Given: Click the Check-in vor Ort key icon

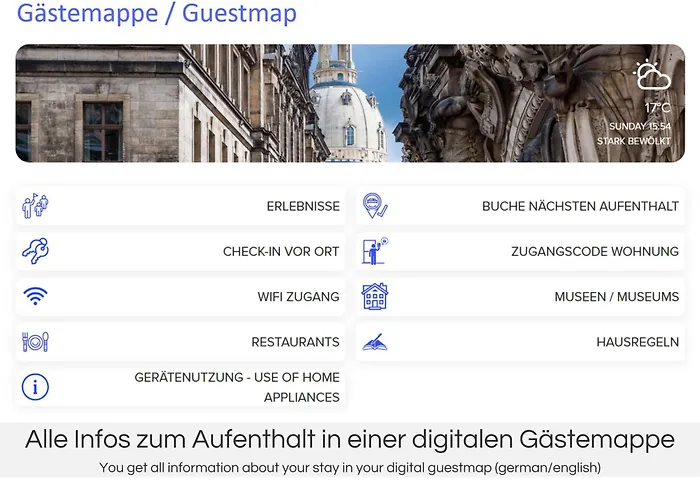Looking at the screenshot, I should click(x=36, y=251).
